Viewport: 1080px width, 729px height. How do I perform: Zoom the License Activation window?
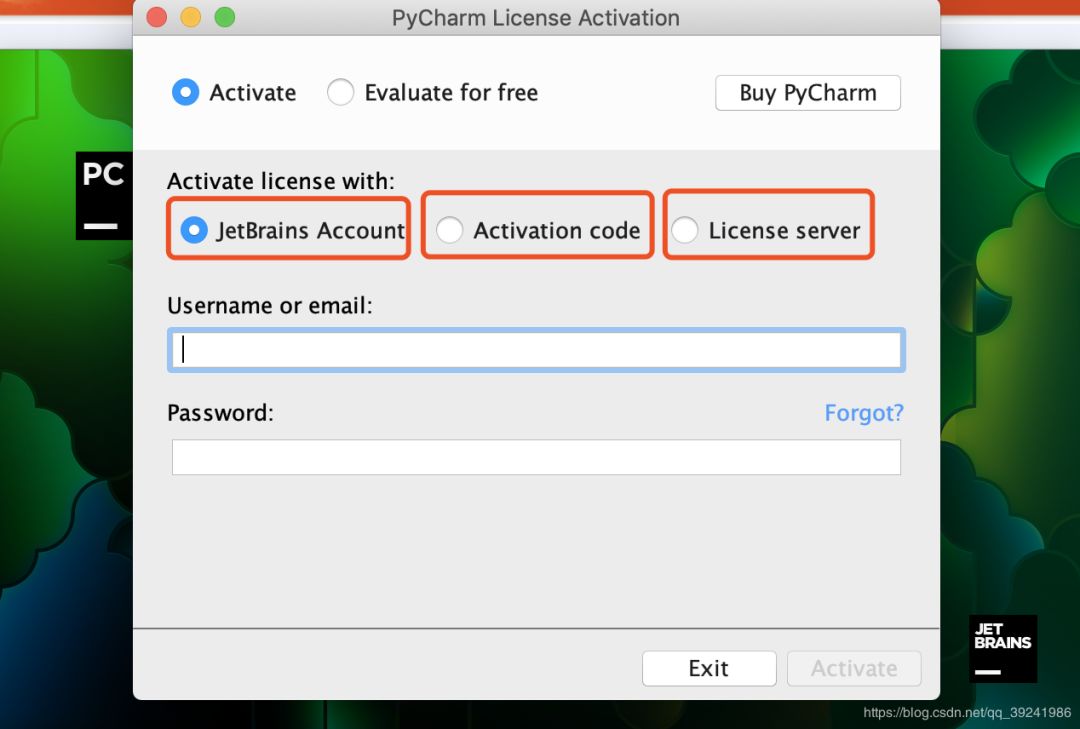click(x=225, y=17)
